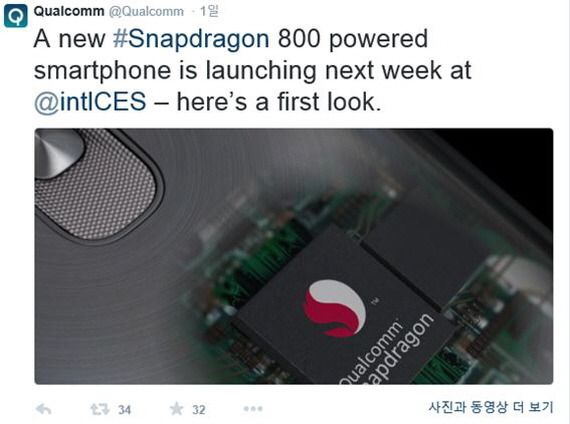View the favorite count 32
This screenshot has height=424, width=570.
(198, 410)
